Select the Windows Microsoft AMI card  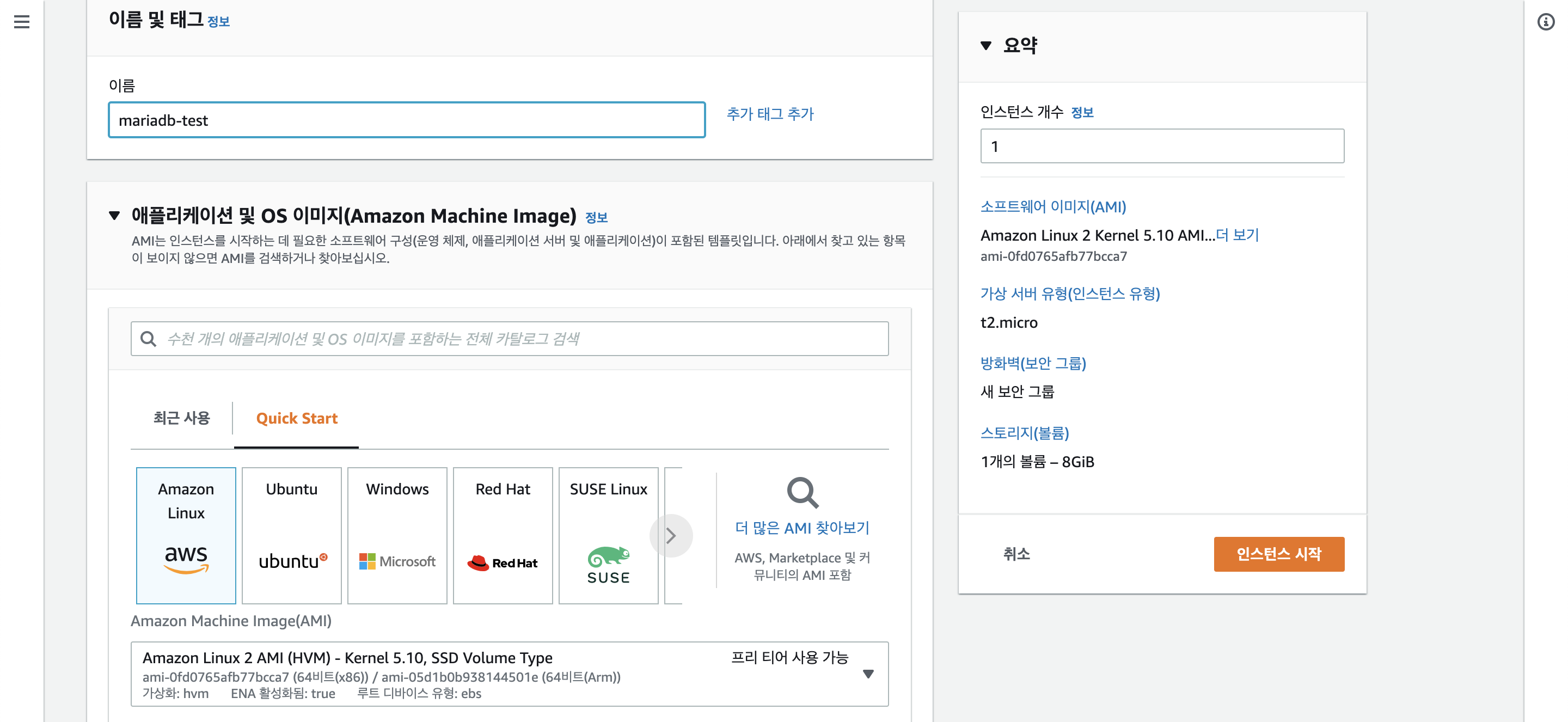point(397,536)
